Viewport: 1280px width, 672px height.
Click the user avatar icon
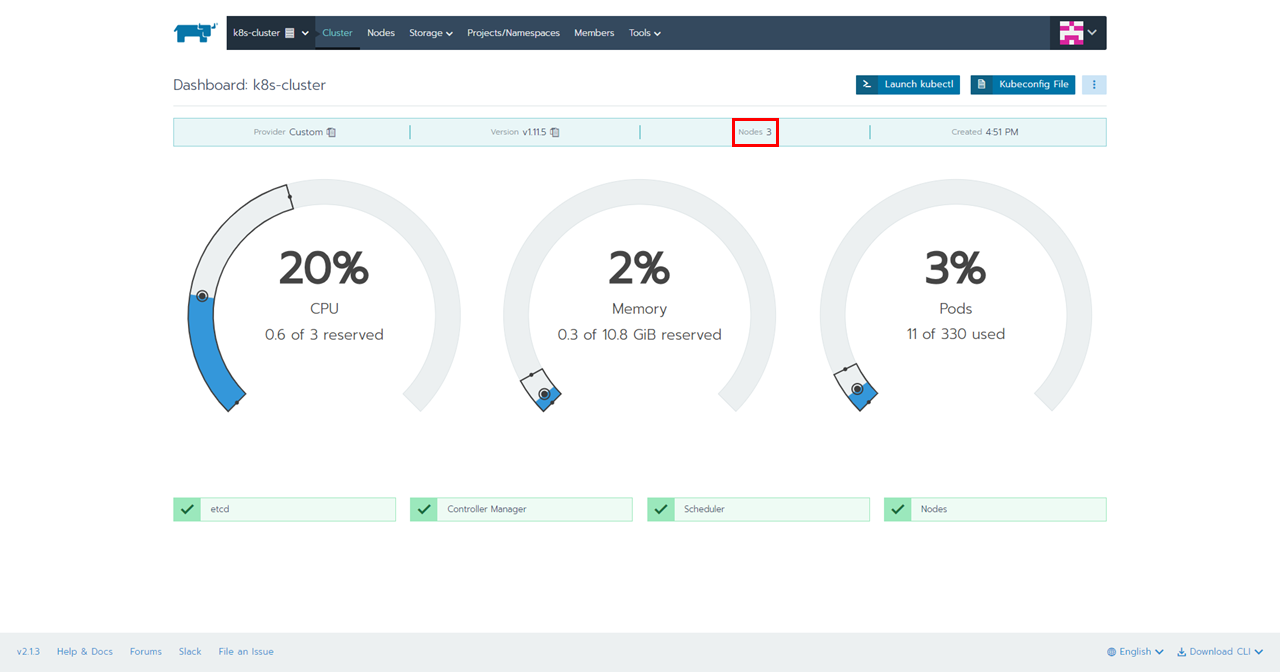click(x=1071, y=33)
